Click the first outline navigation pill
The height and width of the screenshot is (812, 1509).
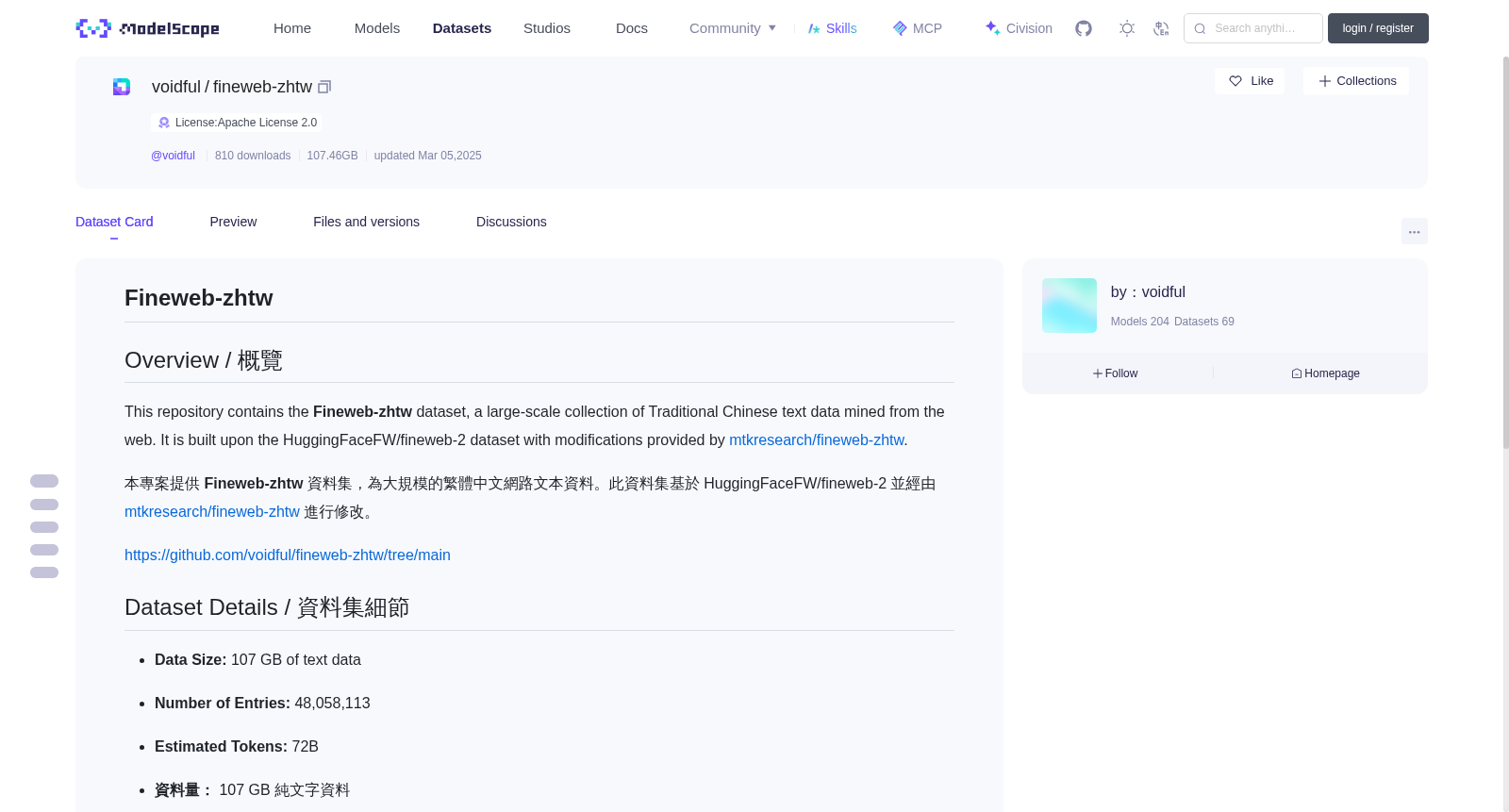tap(44, 481)
